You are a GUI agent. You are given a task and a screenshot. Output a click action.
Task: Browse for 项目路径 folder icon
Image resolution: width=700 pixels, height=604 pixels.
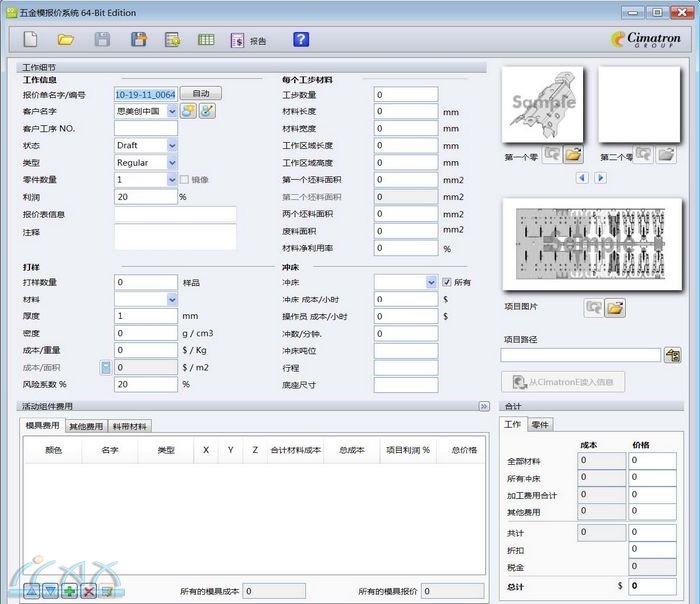coord(672,355)
